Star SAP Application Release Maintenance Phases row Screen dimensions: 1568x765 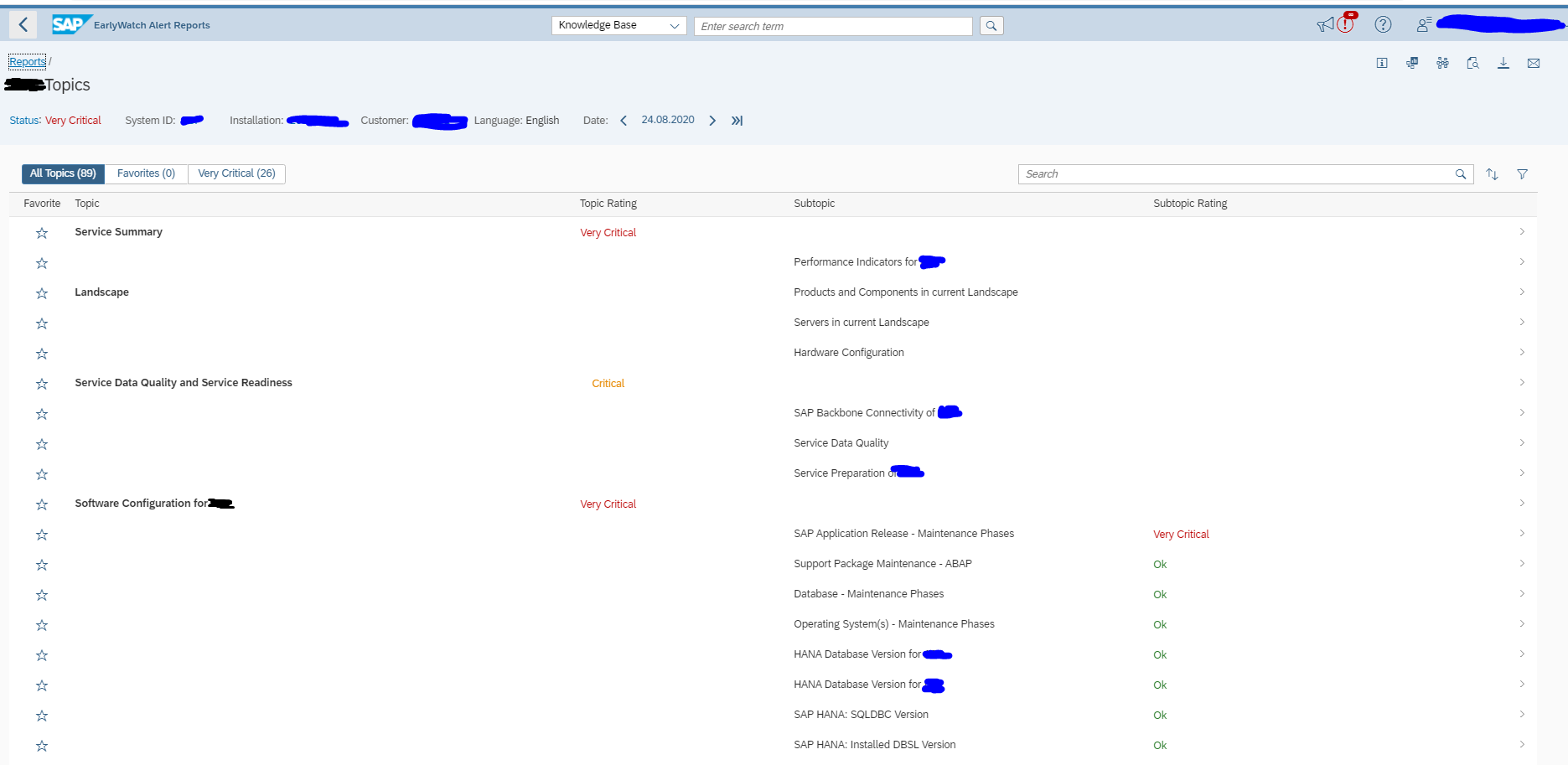click(42, 535)
